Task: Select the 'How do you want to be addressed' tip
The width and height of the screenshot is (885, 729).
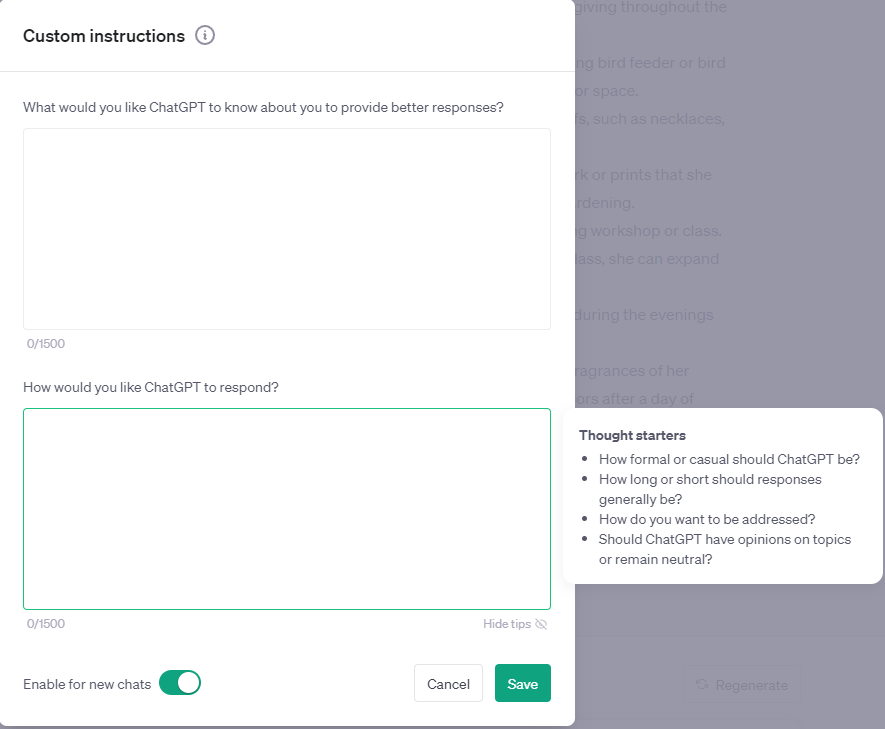Action: (707, 519)
